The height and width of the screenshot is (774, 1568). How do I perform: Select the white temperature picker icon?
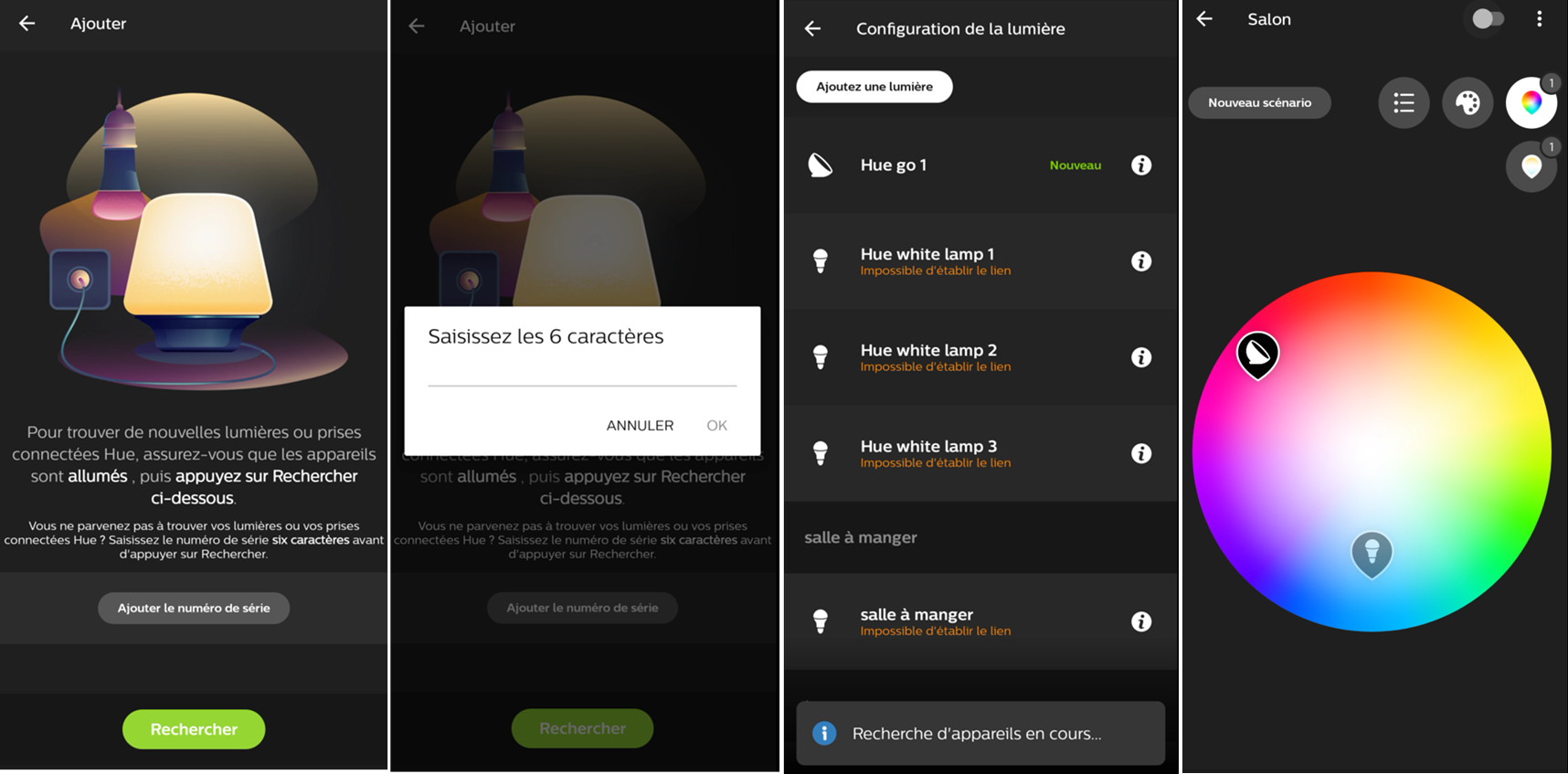[x=1531, y=166]
